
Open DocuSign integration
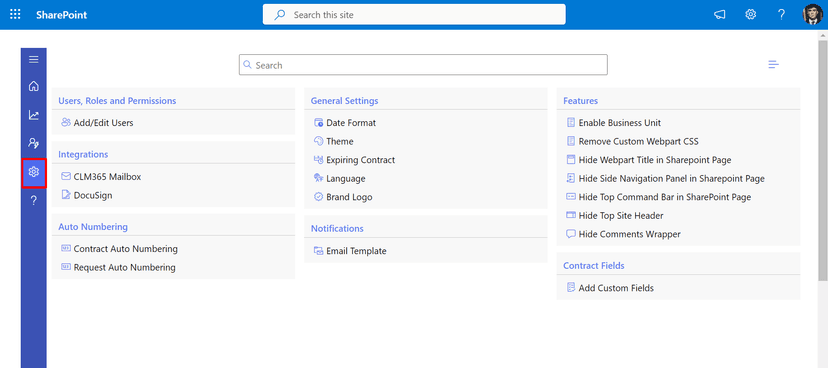point(87,195)
